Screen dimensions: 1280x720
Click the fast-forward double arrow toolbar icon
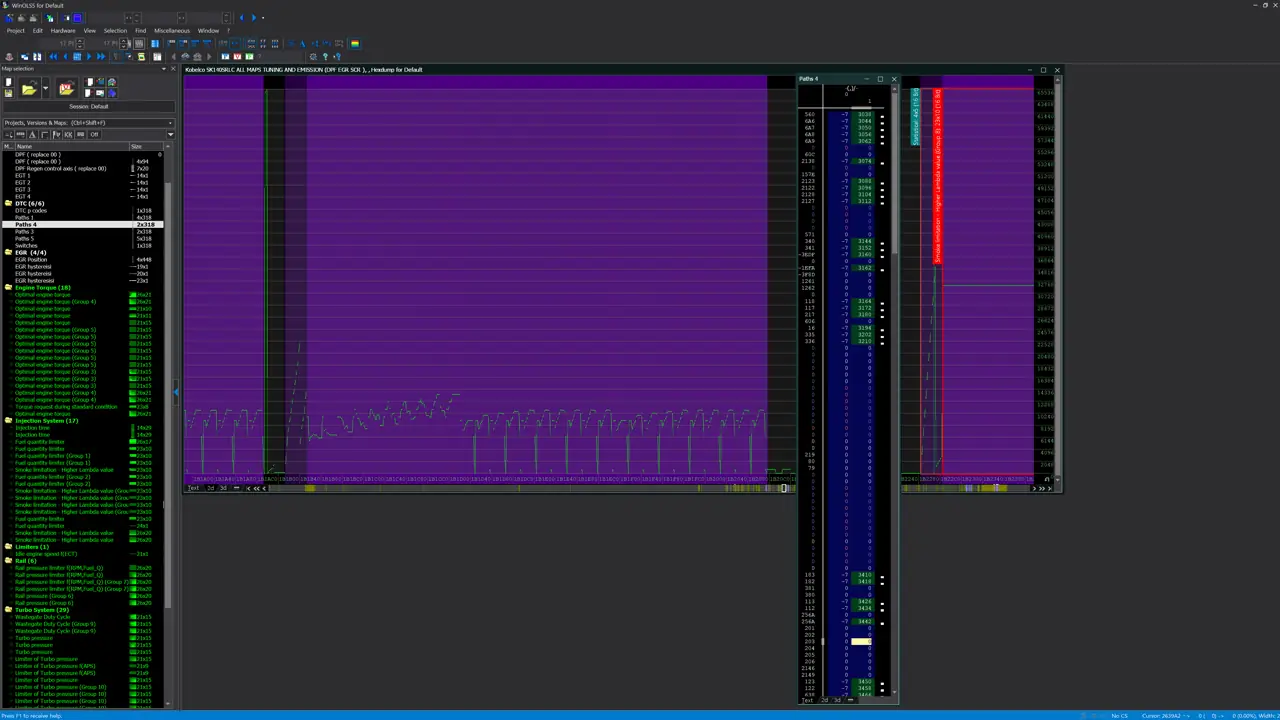pyautogui.click(x=101, y=57)
